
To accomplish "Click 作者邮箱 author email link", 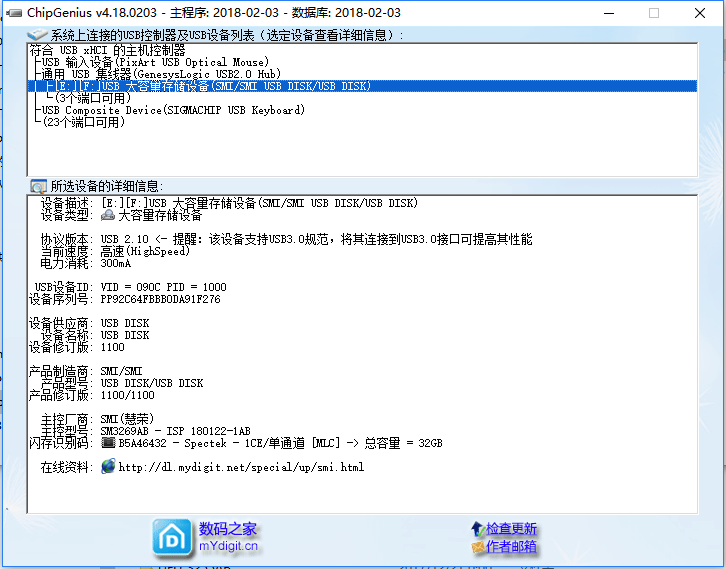I will 511,547.
